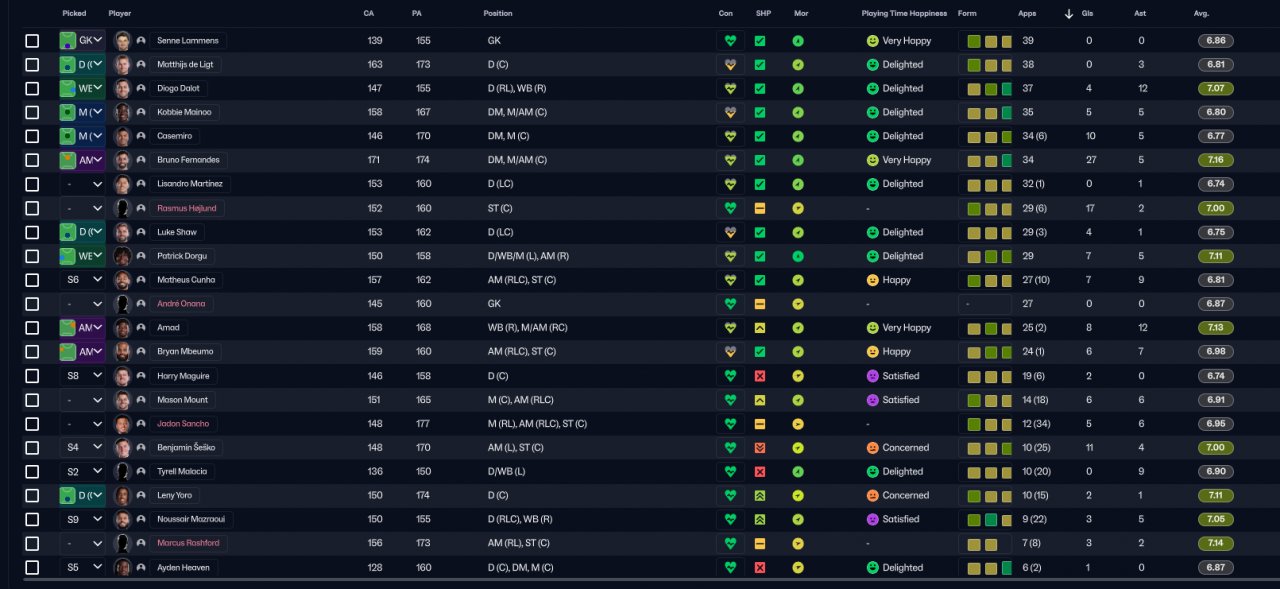Click André Onana's morale icon

[x=798, y=305]
